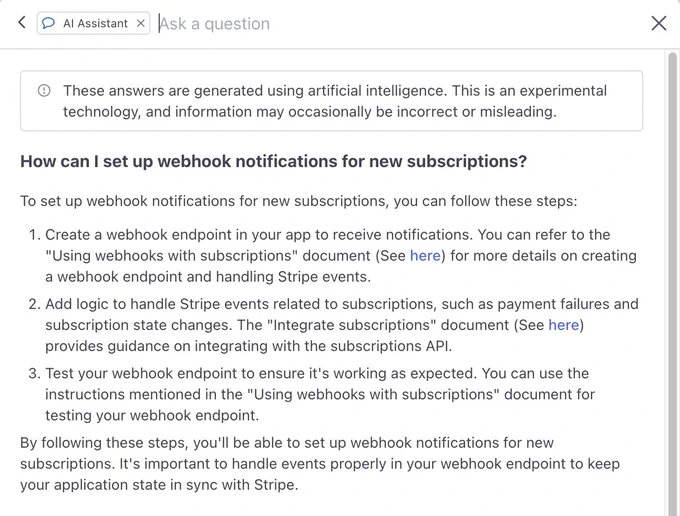Click 'Using webhooks with subscriptions' in step 3
The height and width of the screenshot is (516, 680).
click(373, 395)
